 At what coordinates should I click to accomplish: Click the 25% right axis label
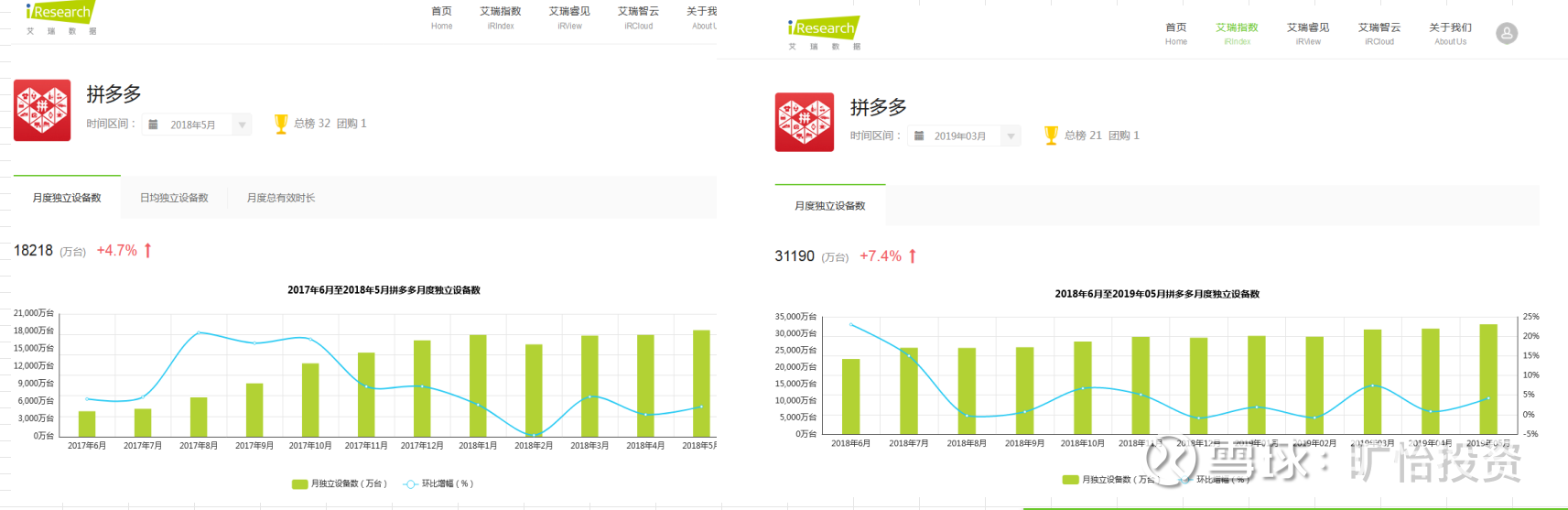coord(1530,317)
